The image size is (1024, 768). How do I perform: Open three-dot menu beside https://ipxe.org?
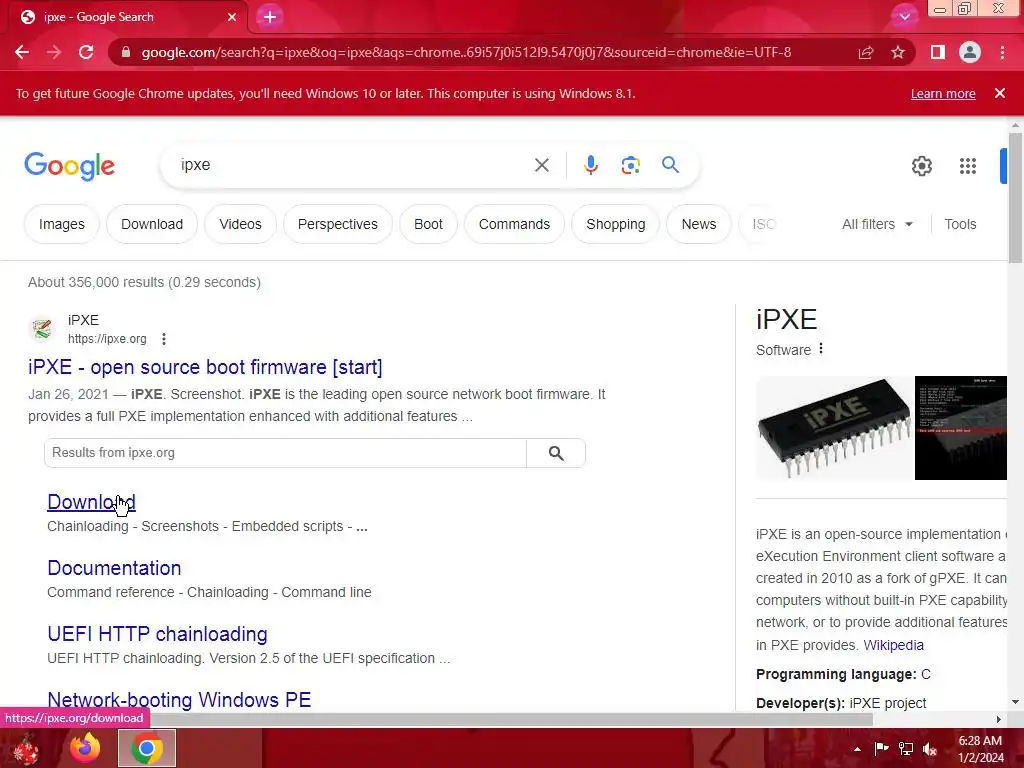tap(164, 339)
